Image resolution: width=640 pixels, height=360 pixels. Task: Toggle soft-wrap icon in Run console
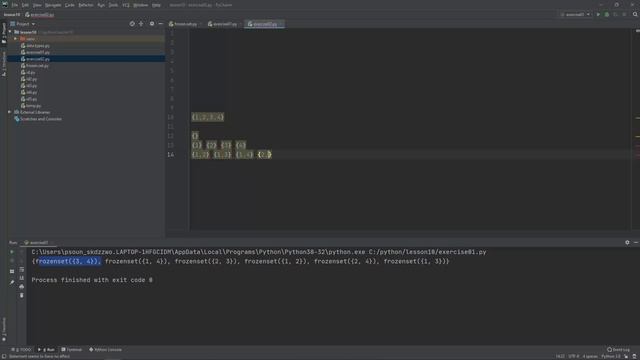point(22,269)
